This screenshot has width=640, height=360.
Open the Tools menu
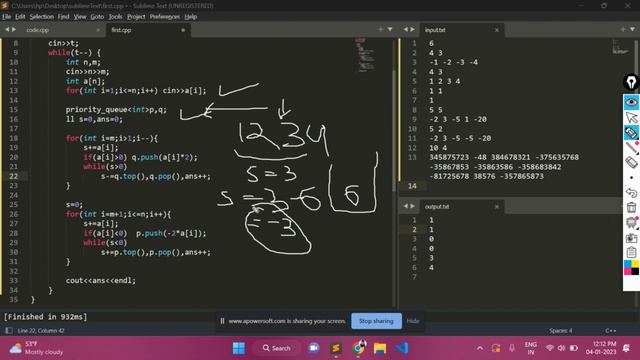coord(116,17)
